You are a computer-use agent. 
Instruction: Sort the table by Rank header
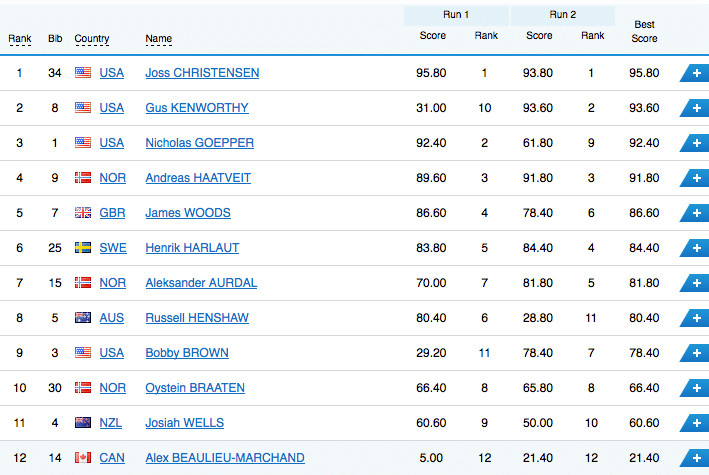click(x=20, y=39)
